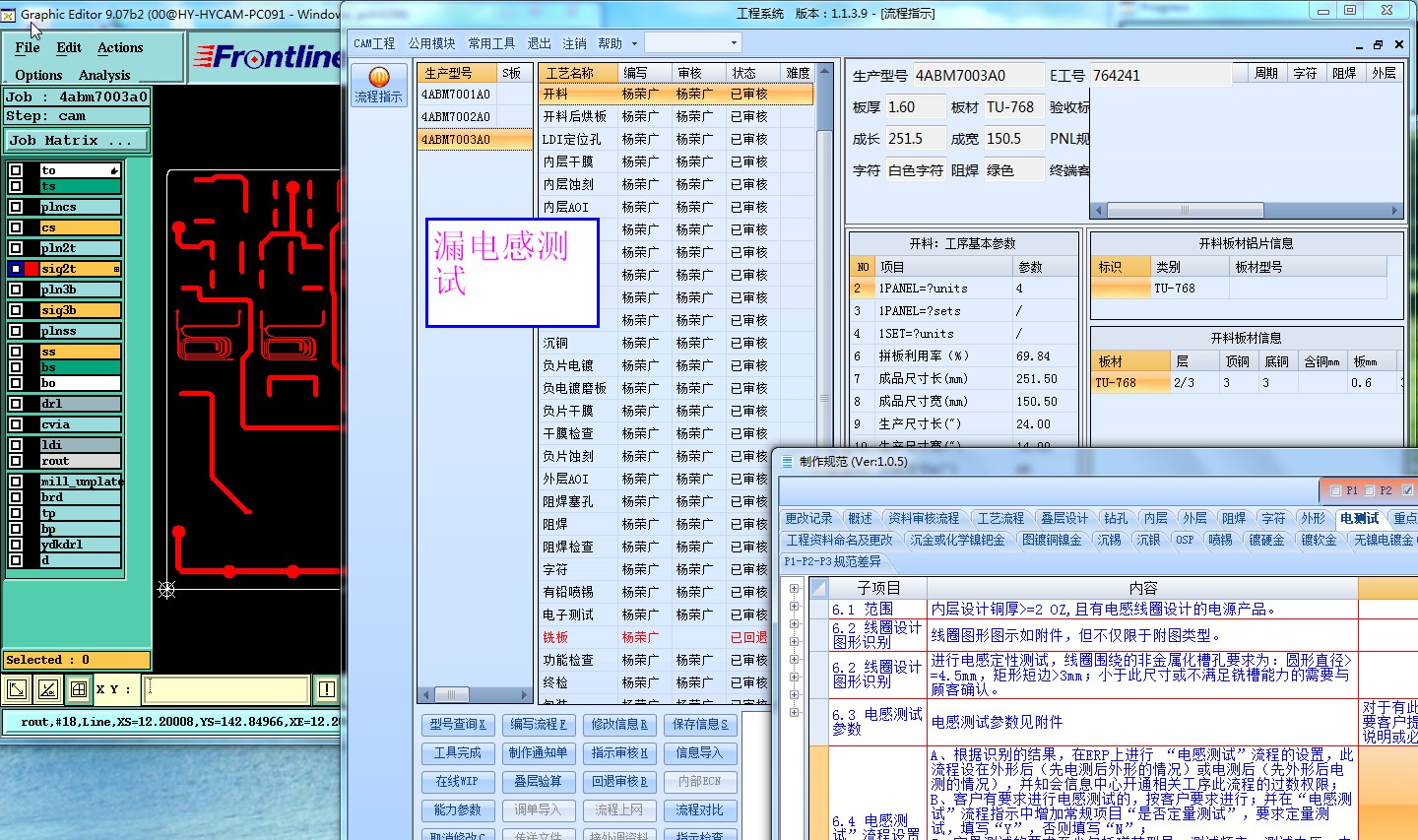The height and width of the screenshot is (840, 1418).
Task: Click the small marker icon on the sig2t row
Action: pos(116,269)
